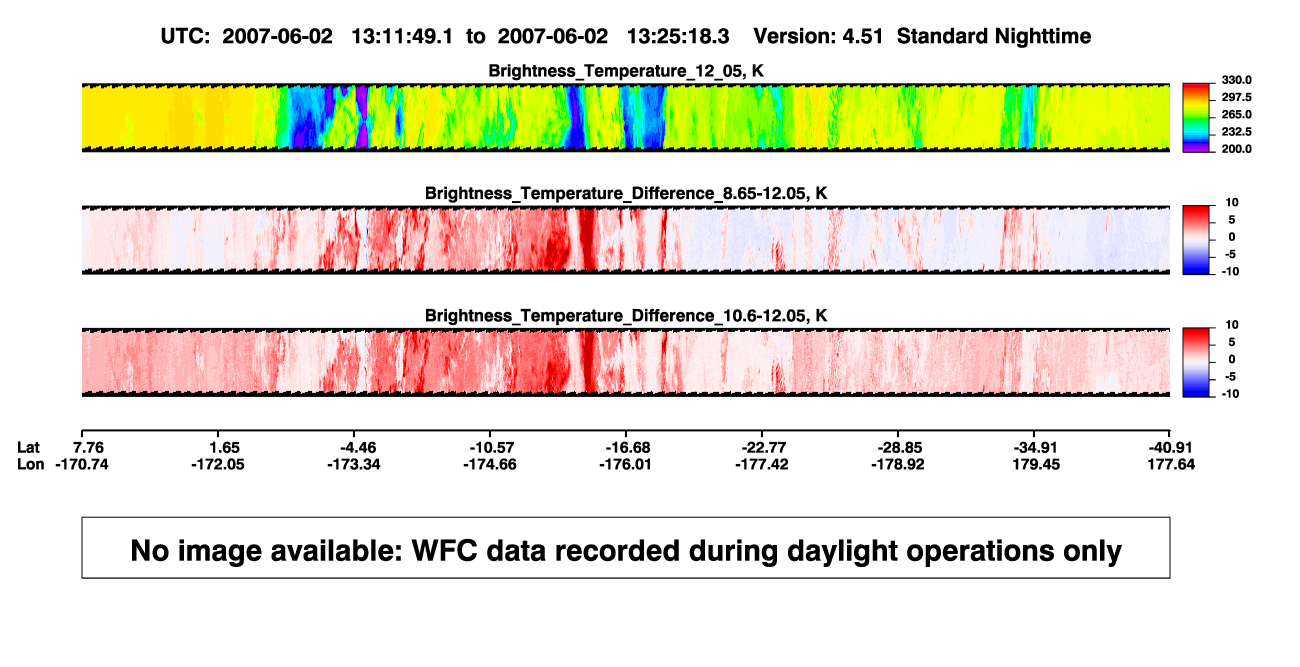This screenshot has height=667, width=1300.
Task: Click the 'Lat' axis row label
Action: [x=30, y=447]
